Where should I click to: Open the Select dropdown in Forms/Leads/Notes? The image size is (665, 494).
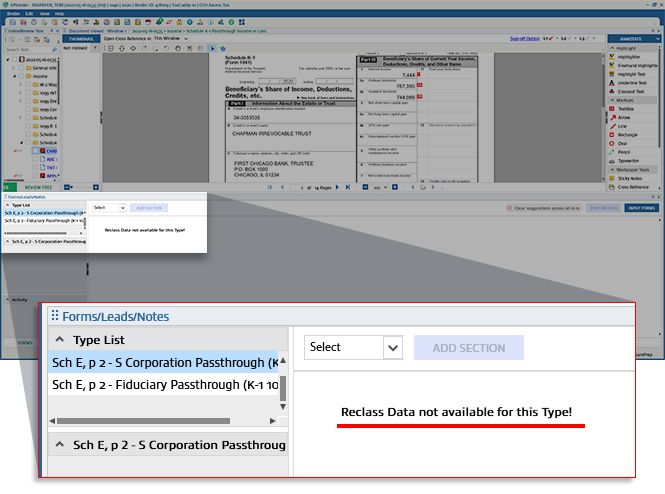[355, 348]
